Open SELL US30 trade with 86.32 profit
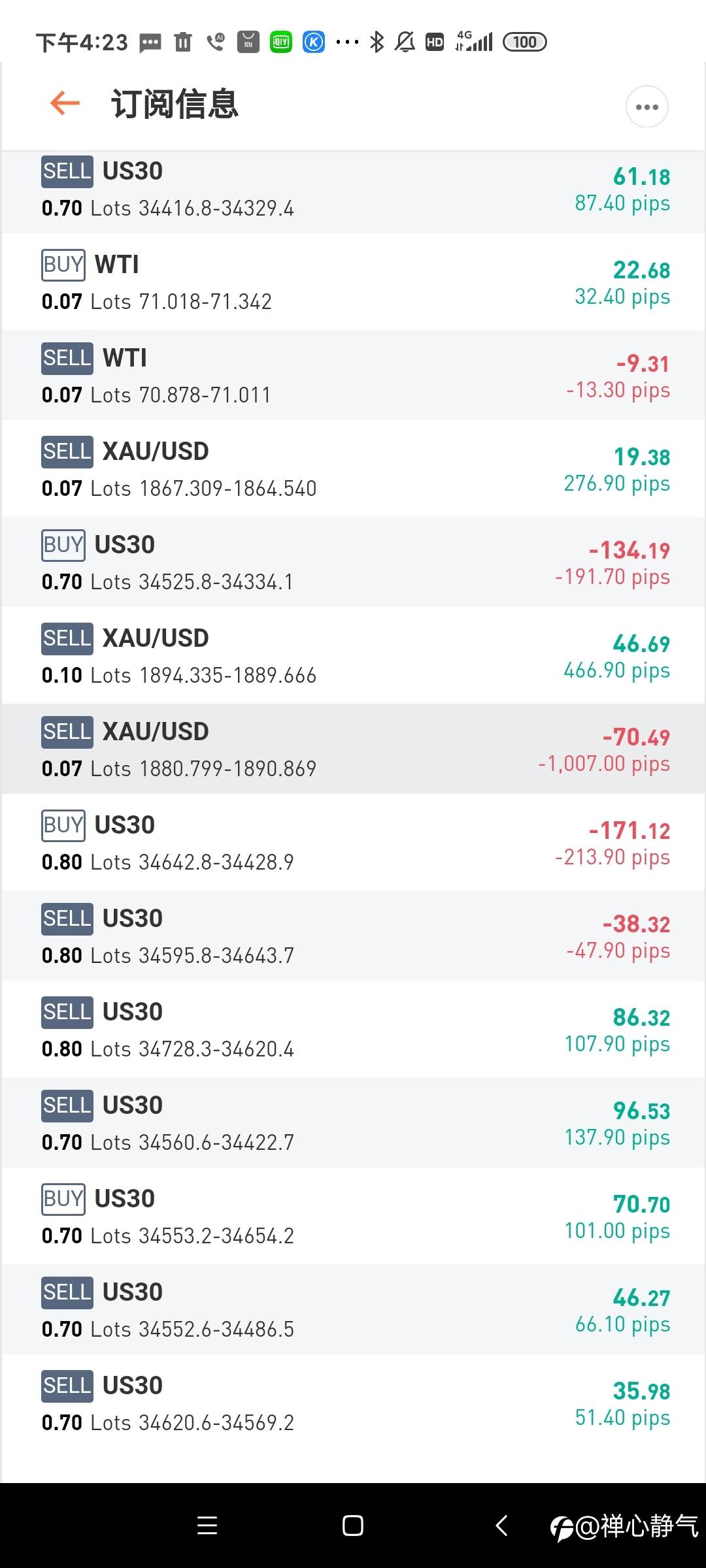This screenshot has height=1568, width=706. click(353, 1030)
